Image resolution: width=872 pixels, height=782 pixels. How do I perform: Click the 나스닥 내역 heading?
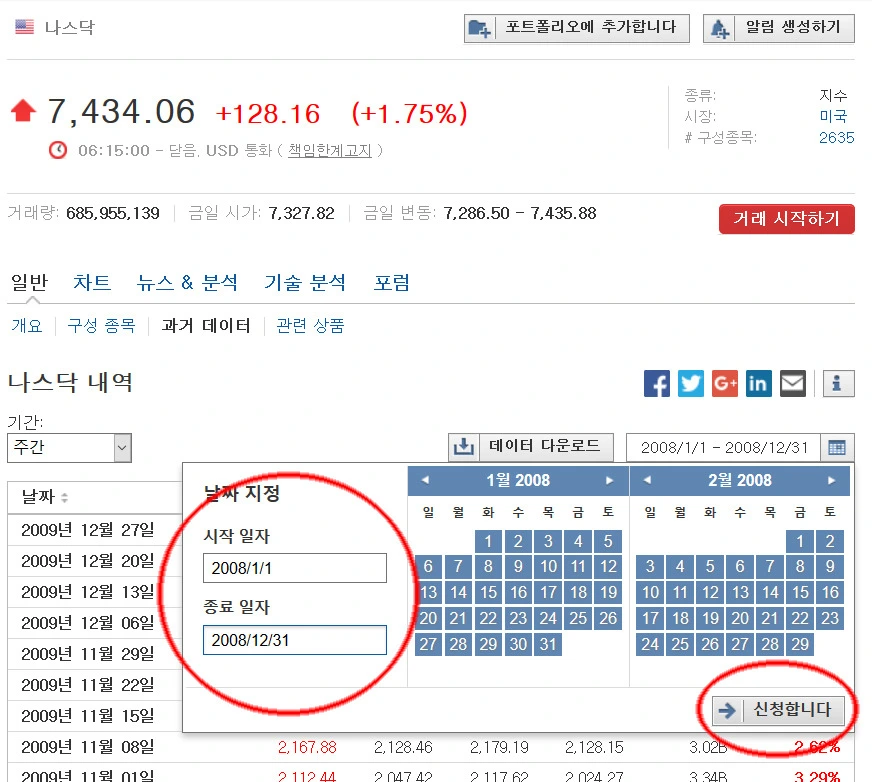(71, 383)
